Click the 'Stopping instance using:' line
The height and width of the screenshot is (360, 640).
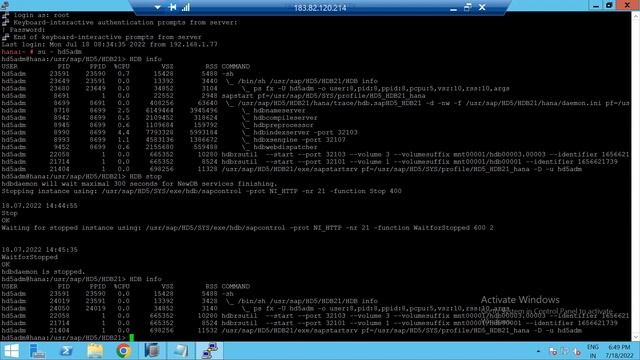(x=202, y=191)
